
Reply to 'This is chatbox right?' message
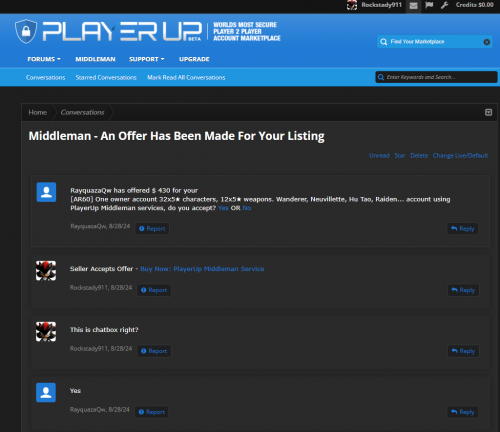coord(463,351)
